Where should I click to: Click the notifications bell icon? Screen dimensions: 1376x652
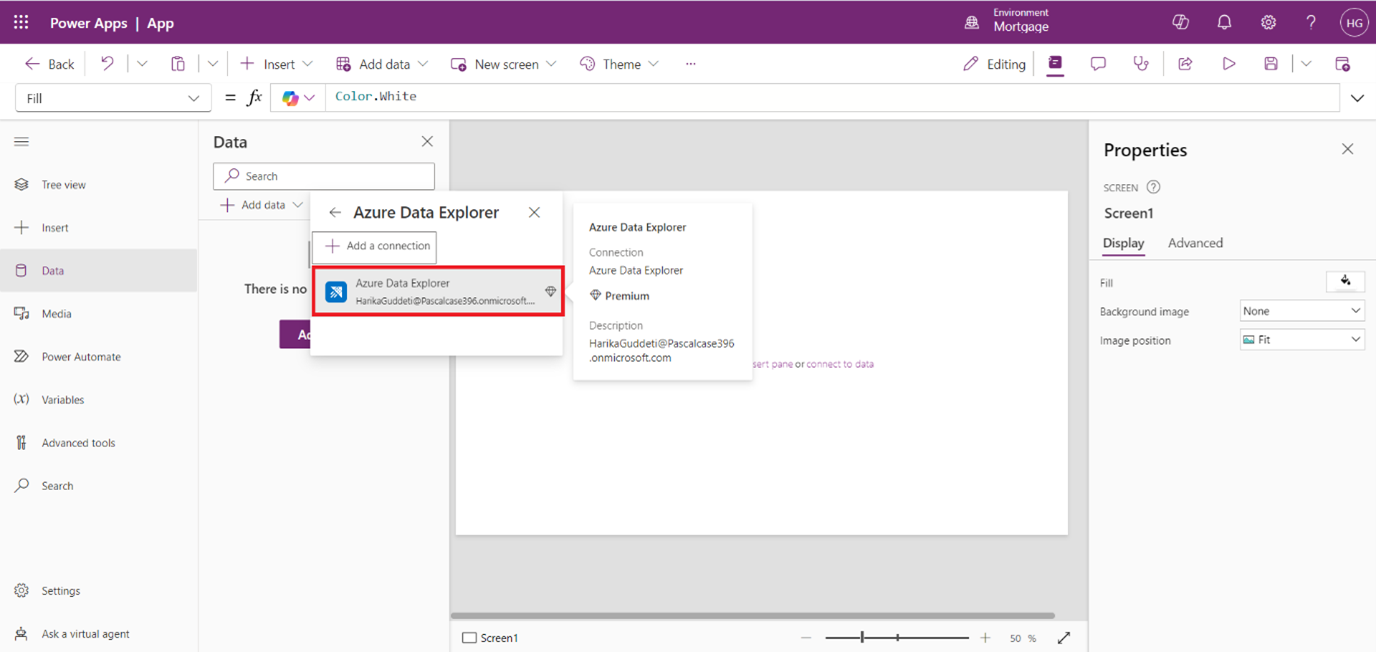1224,22
